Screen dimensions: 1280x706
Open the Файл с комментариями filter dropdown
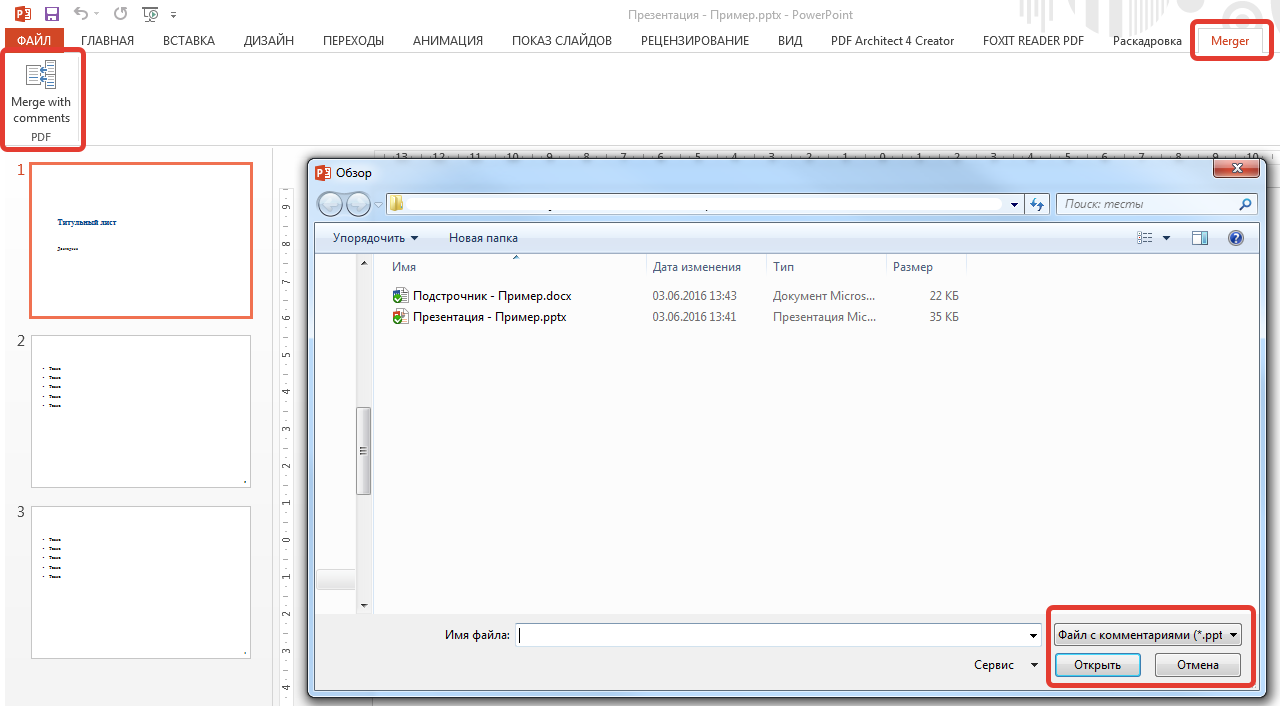(1148, 635)
